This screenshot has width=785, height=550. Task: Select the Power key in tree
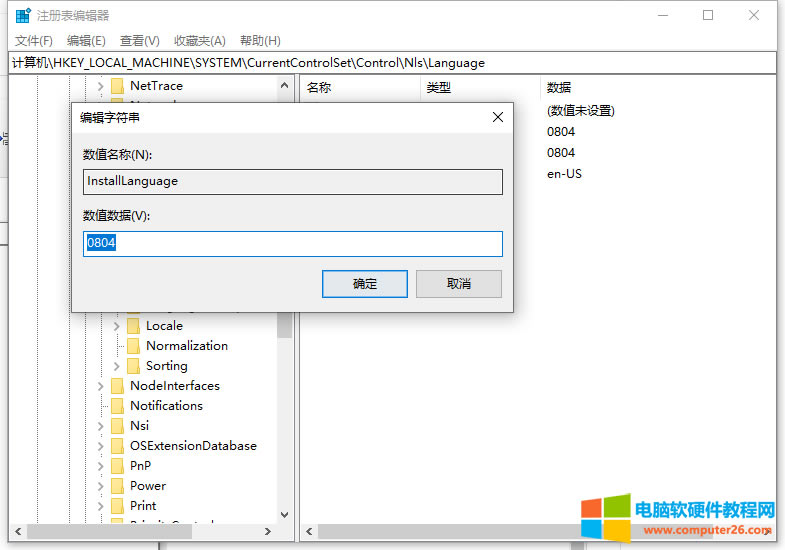point(148,486)
